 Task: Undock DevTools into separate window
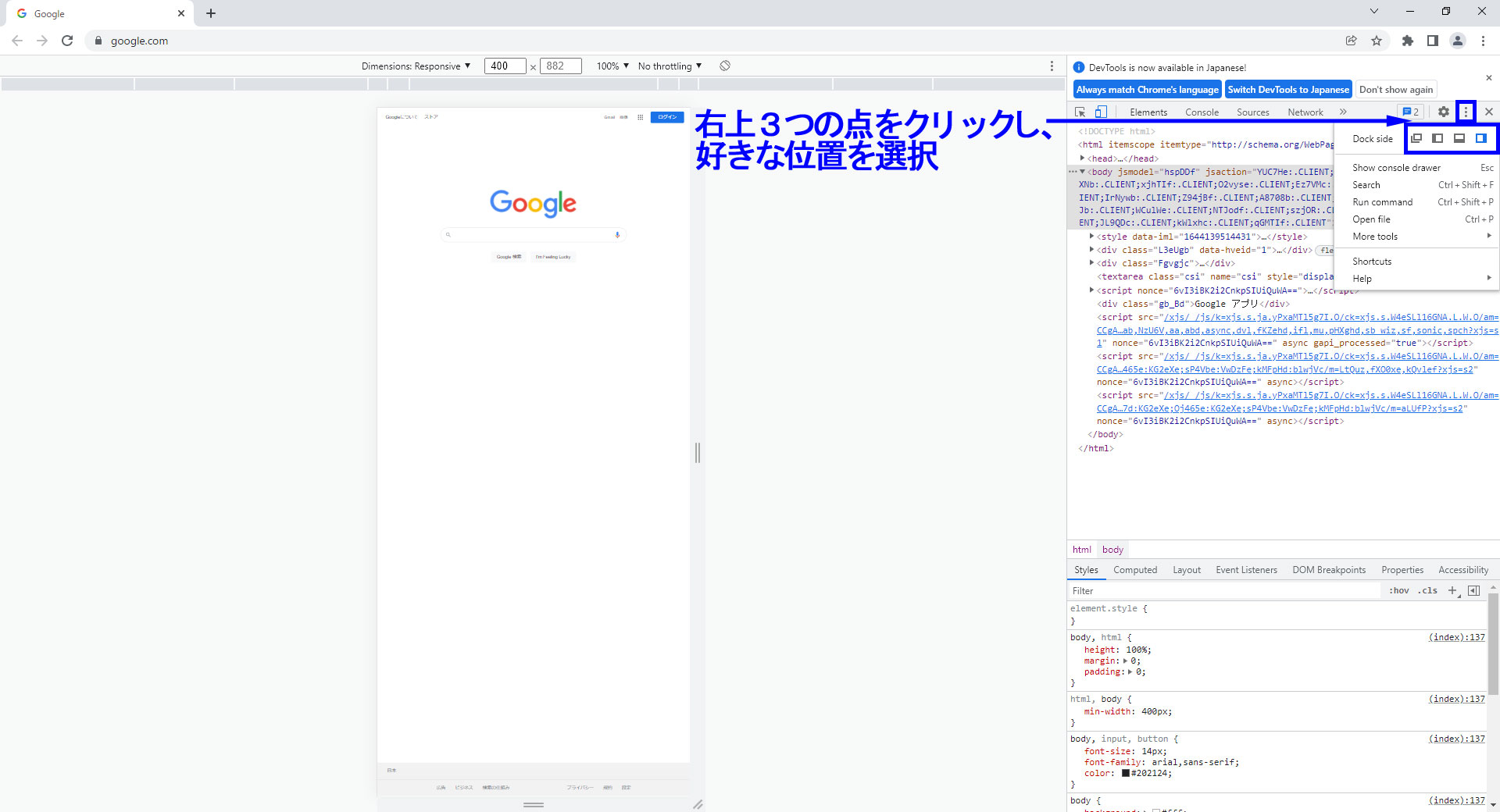pos(1416,138)
